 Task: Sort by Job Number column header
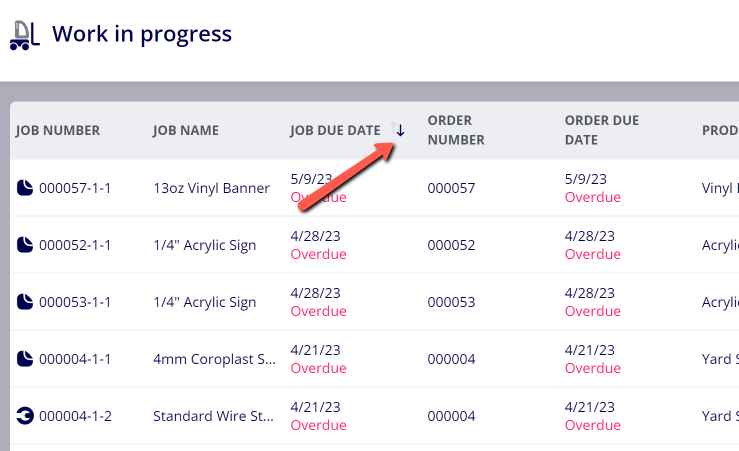[x=57, y=131]
